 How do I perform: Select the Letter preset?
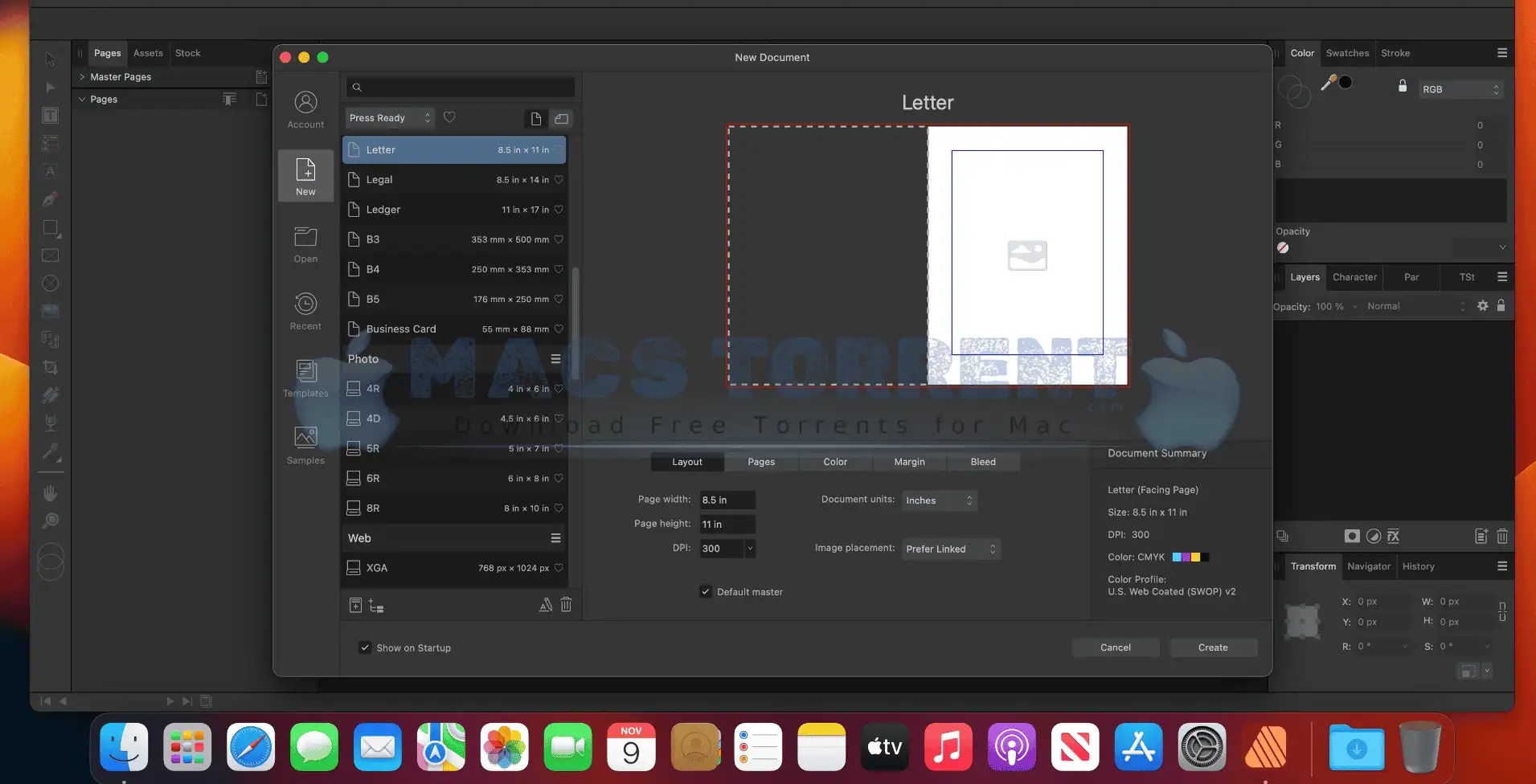coord(454,150)
